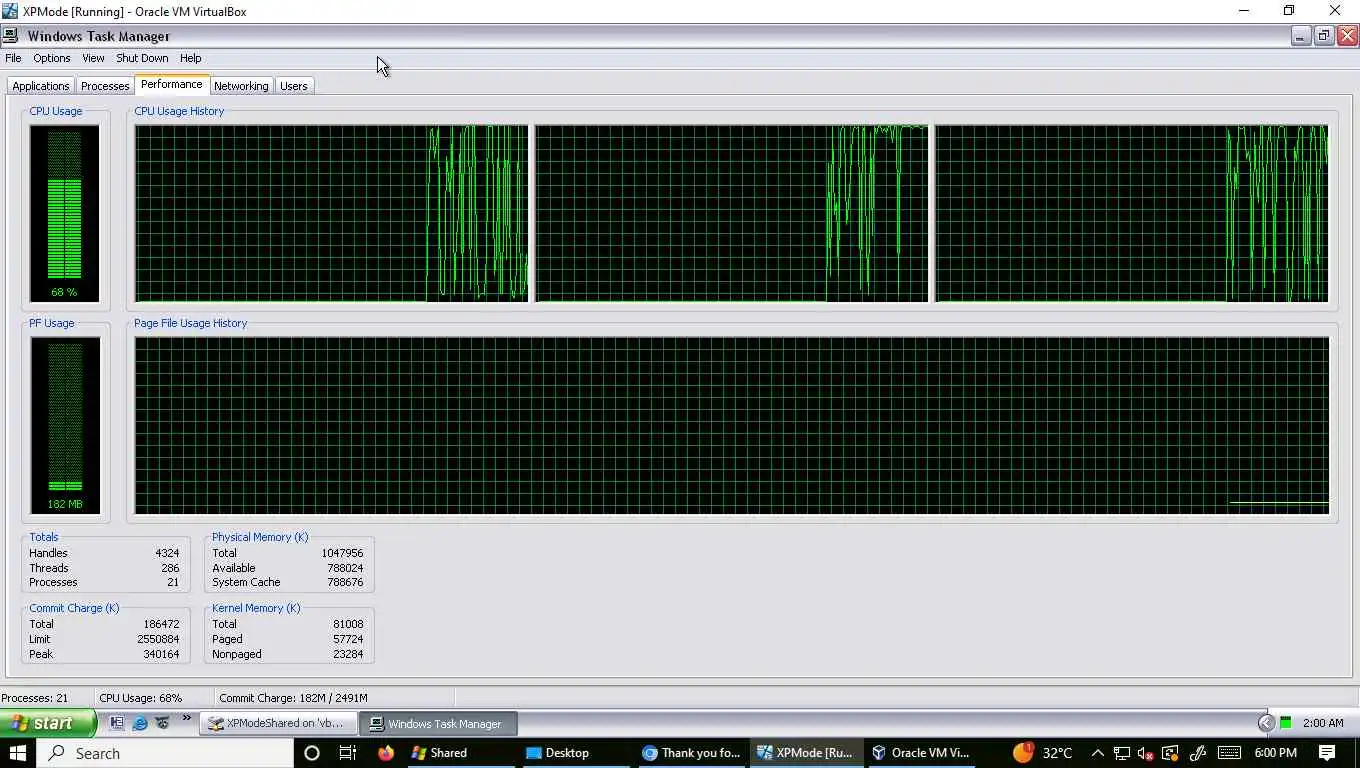1360x768 pixels.
Task: Click the weather 32°C widget
Action: point(1042,753)
